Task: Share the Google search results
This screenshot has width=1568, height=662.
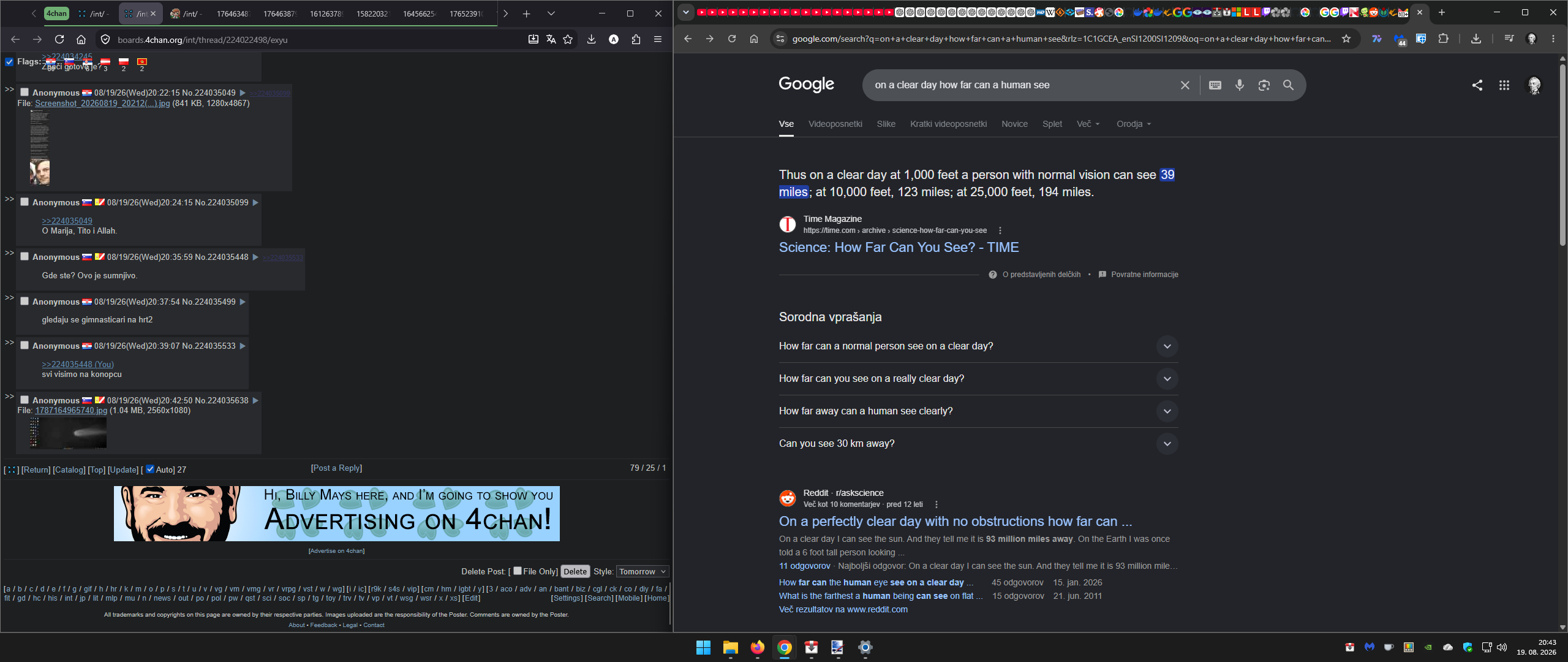Action: [1477, 85]
